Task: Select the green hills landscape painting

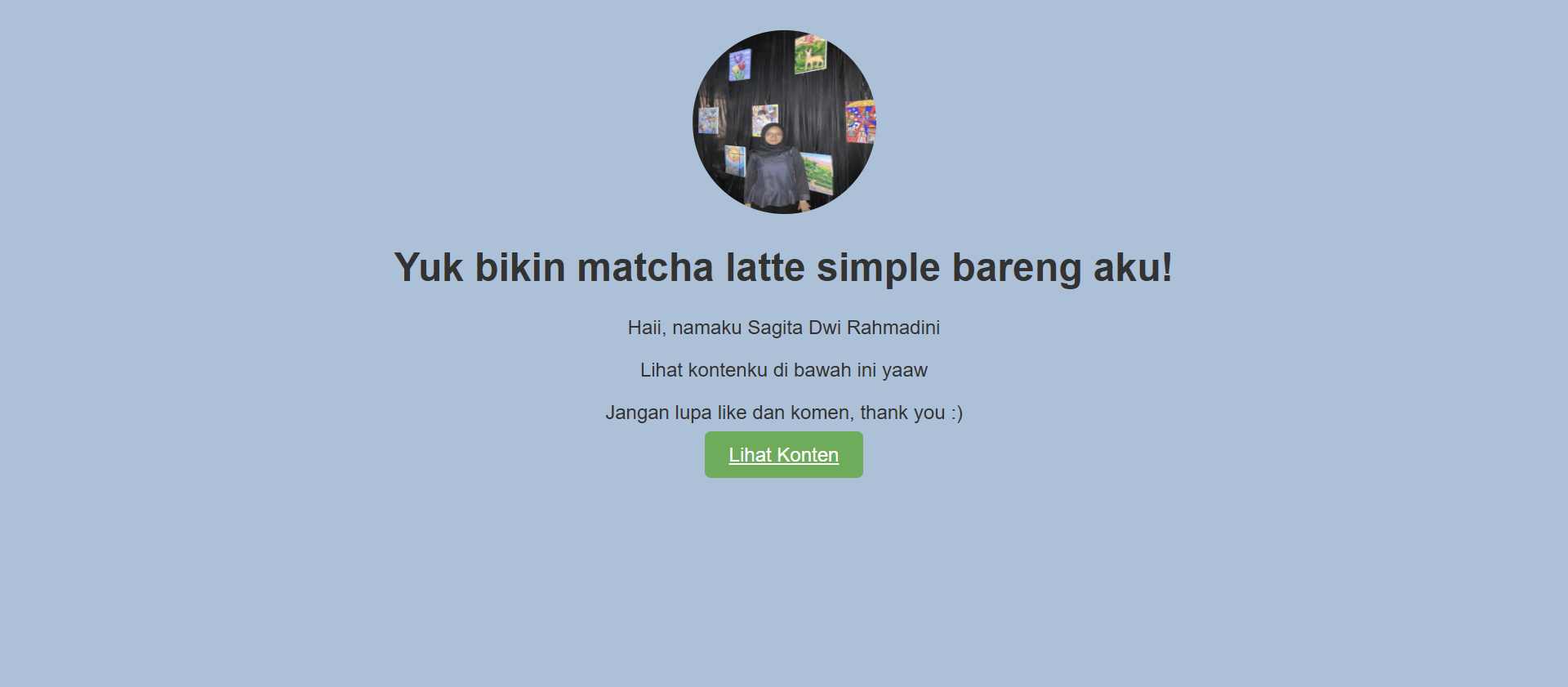Action: [817, 173]
